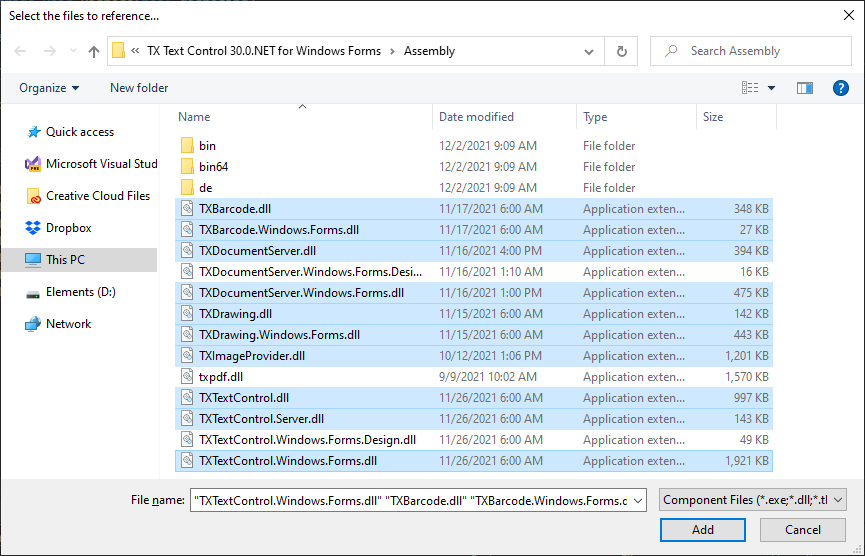Screen dimensions: 865x556
Task: Click the Add button
Action: pos(703,530)
